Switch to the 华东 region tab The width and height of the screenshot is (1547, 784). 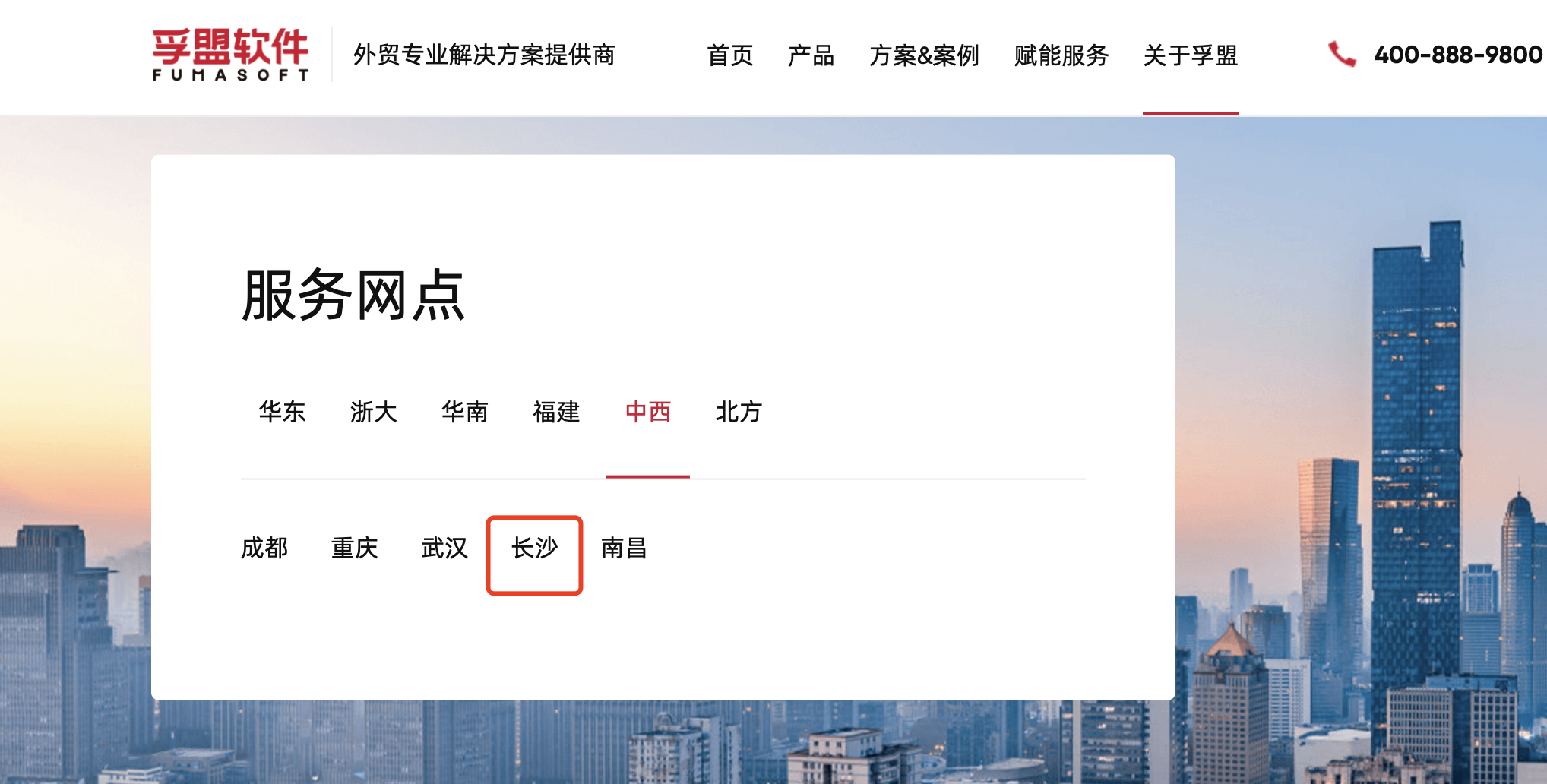coord(282,412)
